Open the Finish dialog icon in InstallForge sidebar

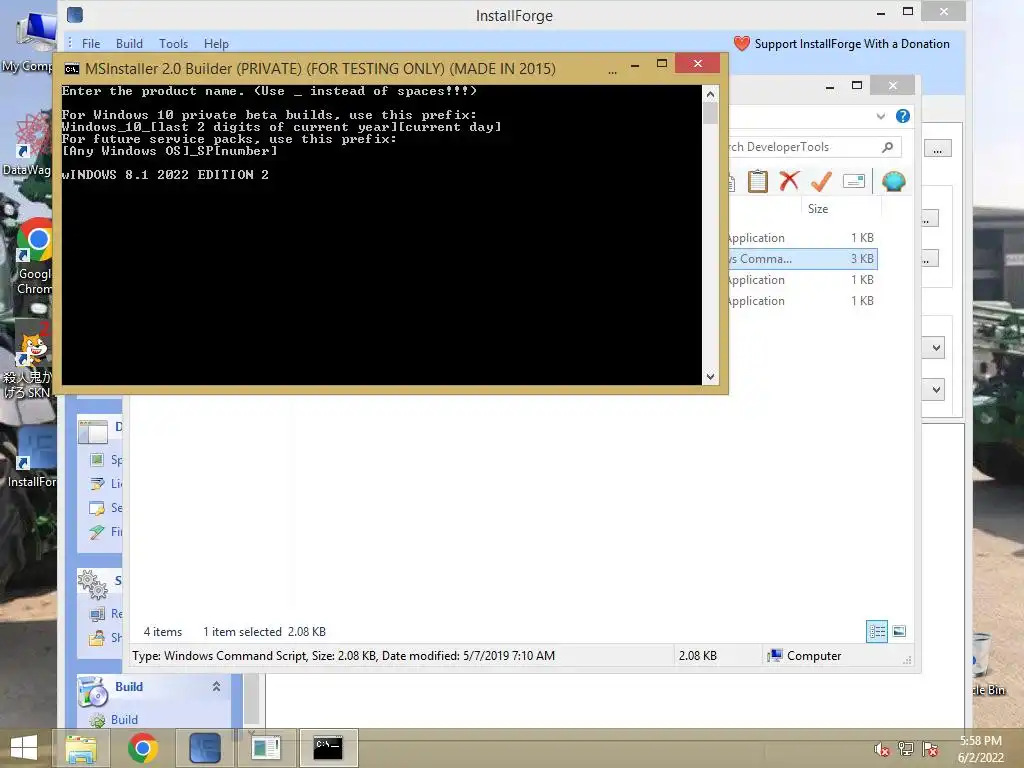(97, 532)
